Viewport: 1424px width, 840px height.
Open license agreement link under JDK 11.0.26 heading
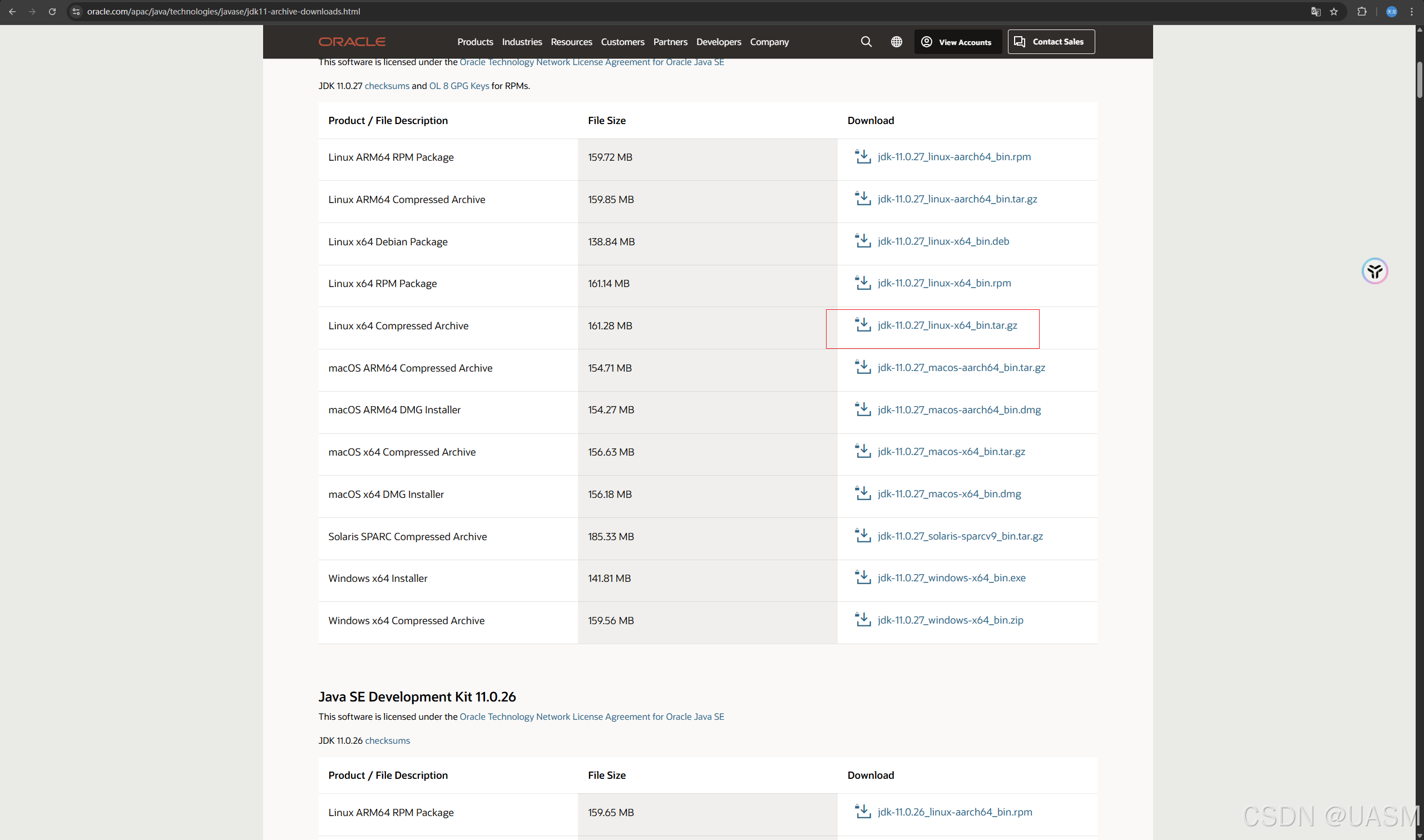pos(591,717)
